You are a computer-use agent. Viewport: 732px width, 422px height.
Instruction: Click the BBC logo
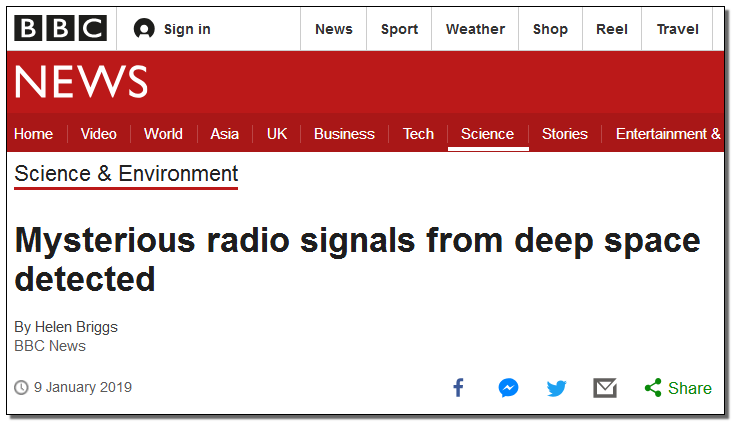(x=60, y=28)
